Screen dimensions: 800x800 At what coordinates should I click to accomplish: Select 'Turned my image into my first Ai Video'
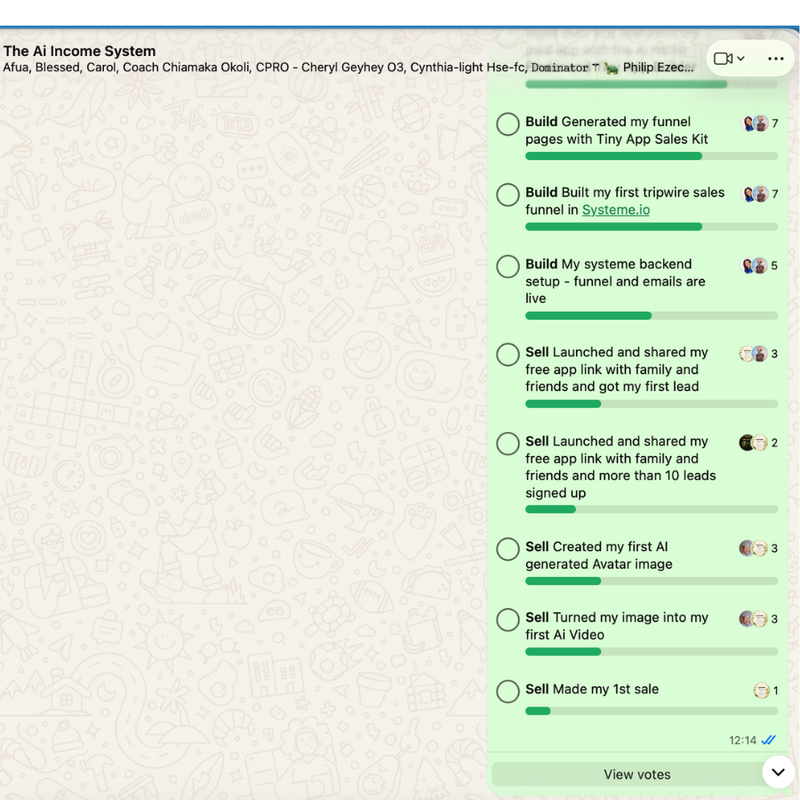(508, 619)
